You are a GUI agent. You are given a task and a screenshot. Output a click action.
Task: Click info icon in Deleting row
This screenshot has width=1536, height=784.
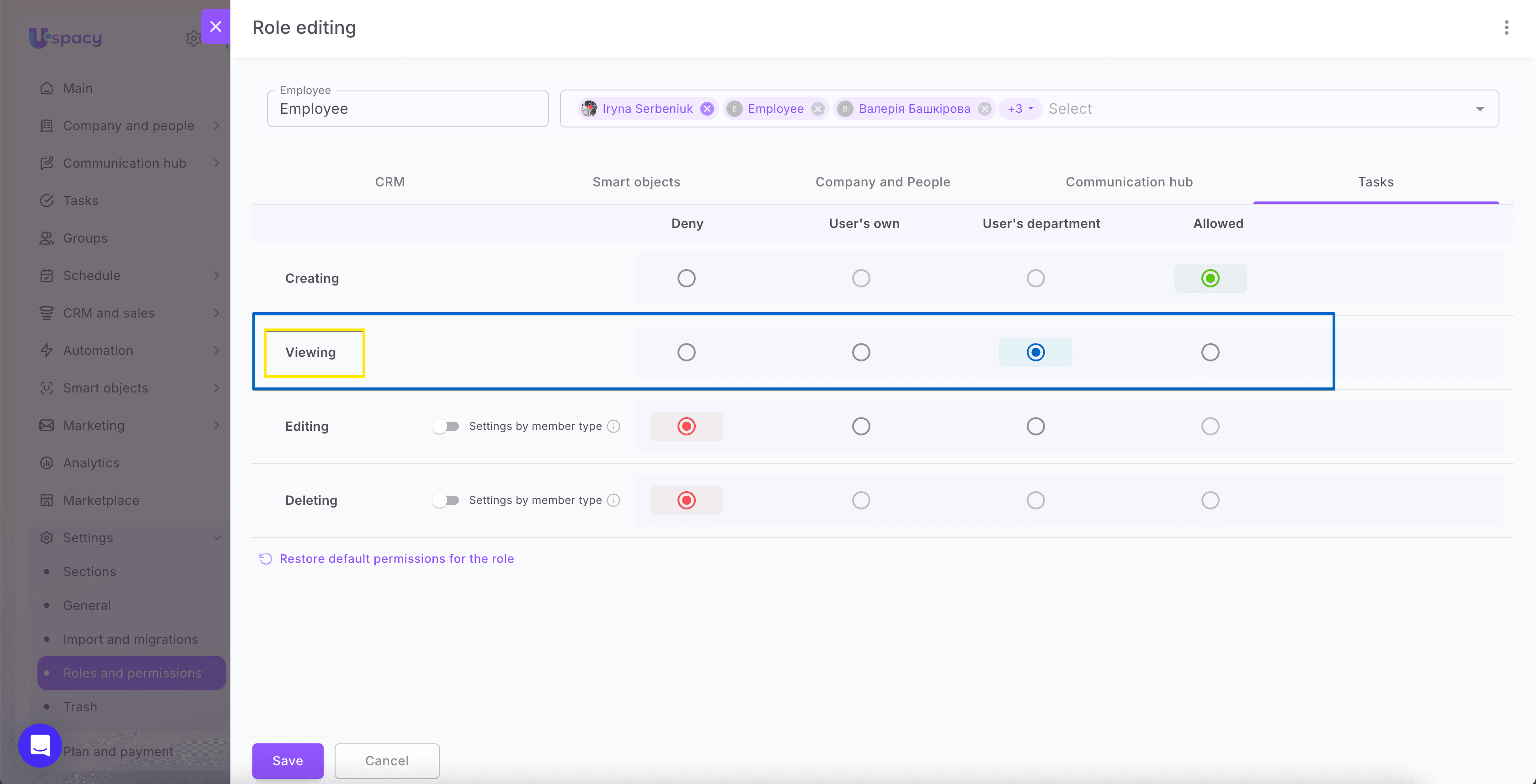pyautogui.click(x=613, y=500)
